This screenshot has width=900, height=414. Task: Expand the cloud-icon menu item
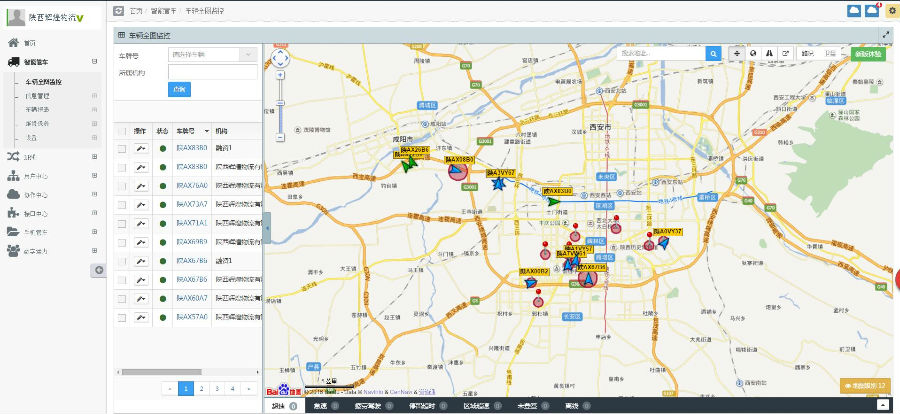[x=94, y=195]
